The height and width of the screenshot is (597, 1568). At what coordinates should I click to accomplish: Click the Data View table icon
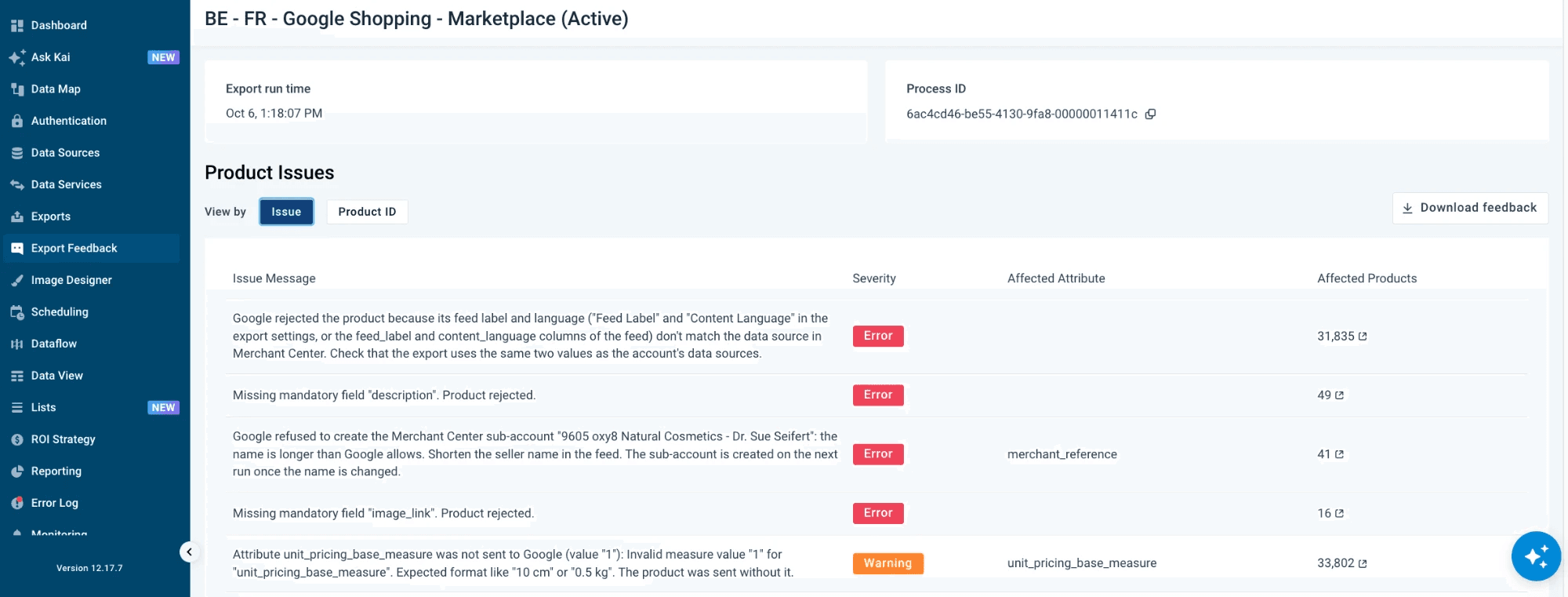(x=17, y=376)
